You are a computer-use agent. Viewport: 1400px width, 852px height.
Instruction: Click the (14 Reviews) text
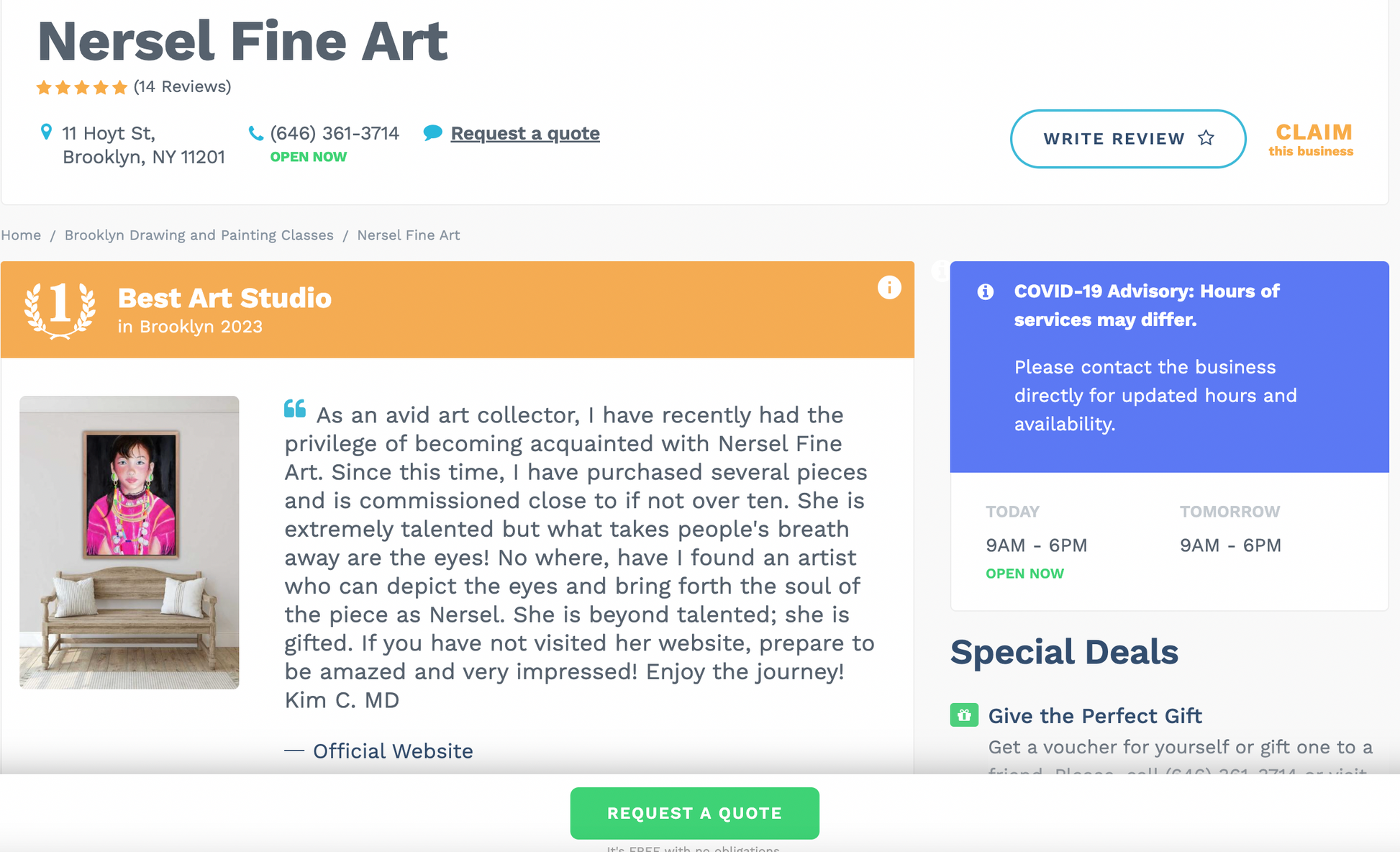tap(183, 86)
